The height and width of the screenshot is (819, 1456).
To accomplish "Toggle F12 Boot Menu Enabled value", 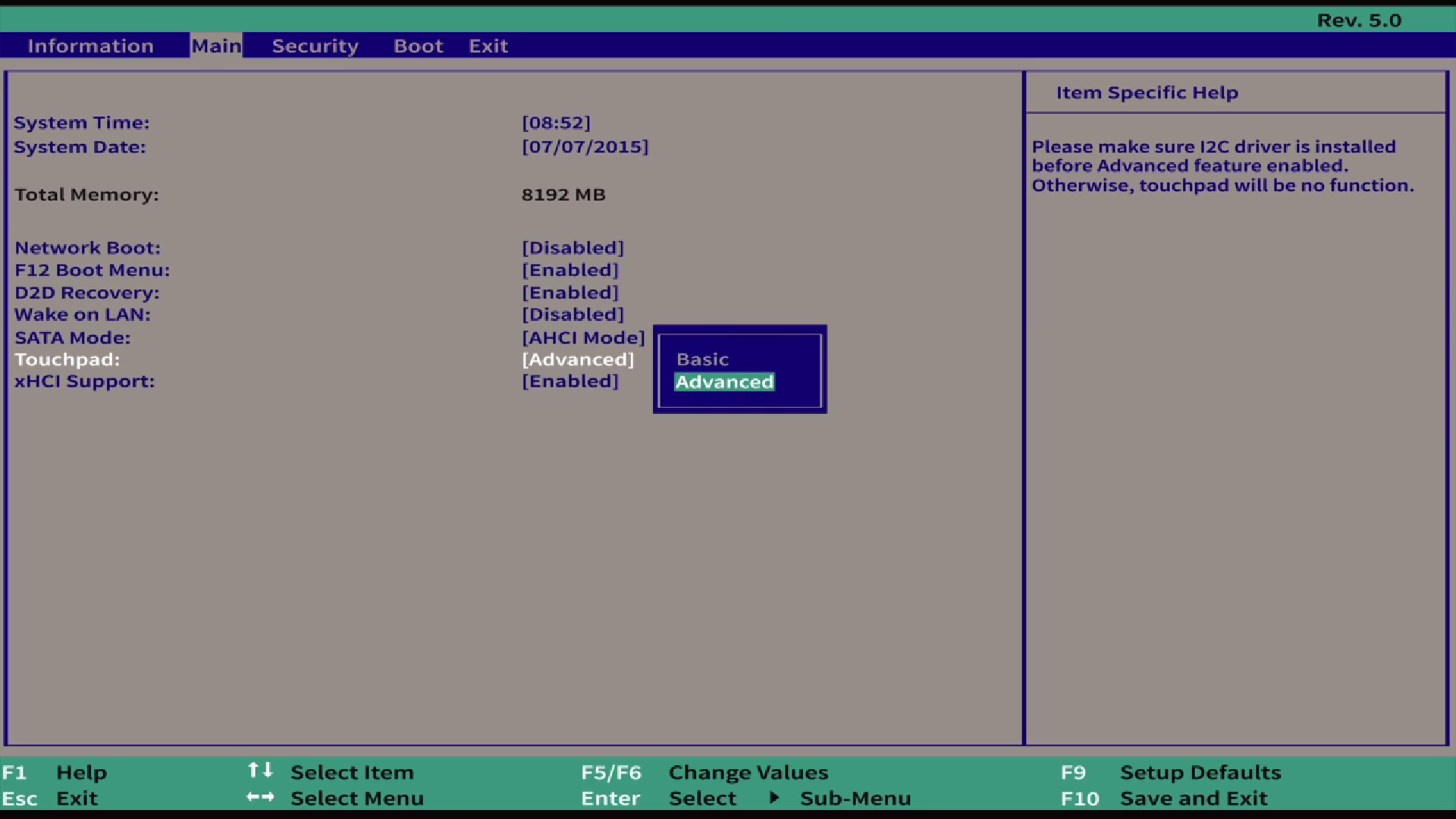I will point(570,270).
